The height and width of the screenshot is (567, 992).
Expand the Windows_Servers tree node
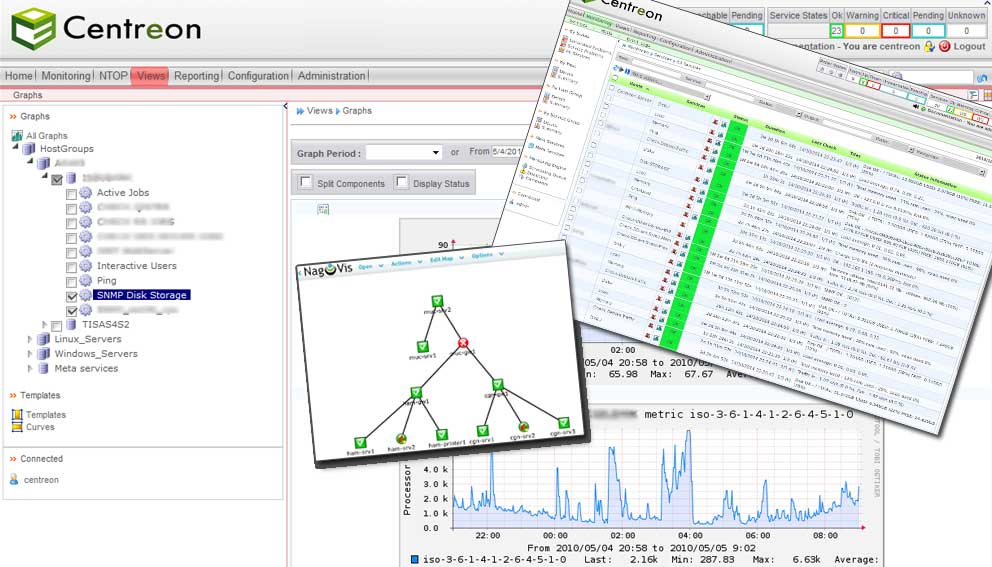[29, 354]
